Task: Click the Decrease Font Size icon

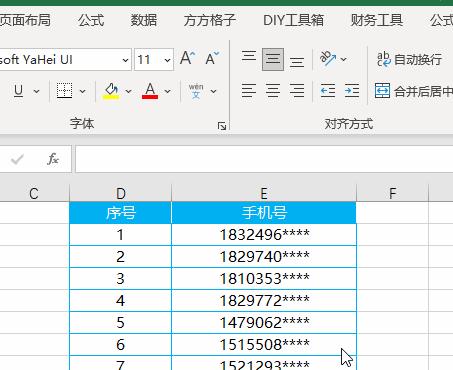Action: pyautogui.click(x=212, y=59)
